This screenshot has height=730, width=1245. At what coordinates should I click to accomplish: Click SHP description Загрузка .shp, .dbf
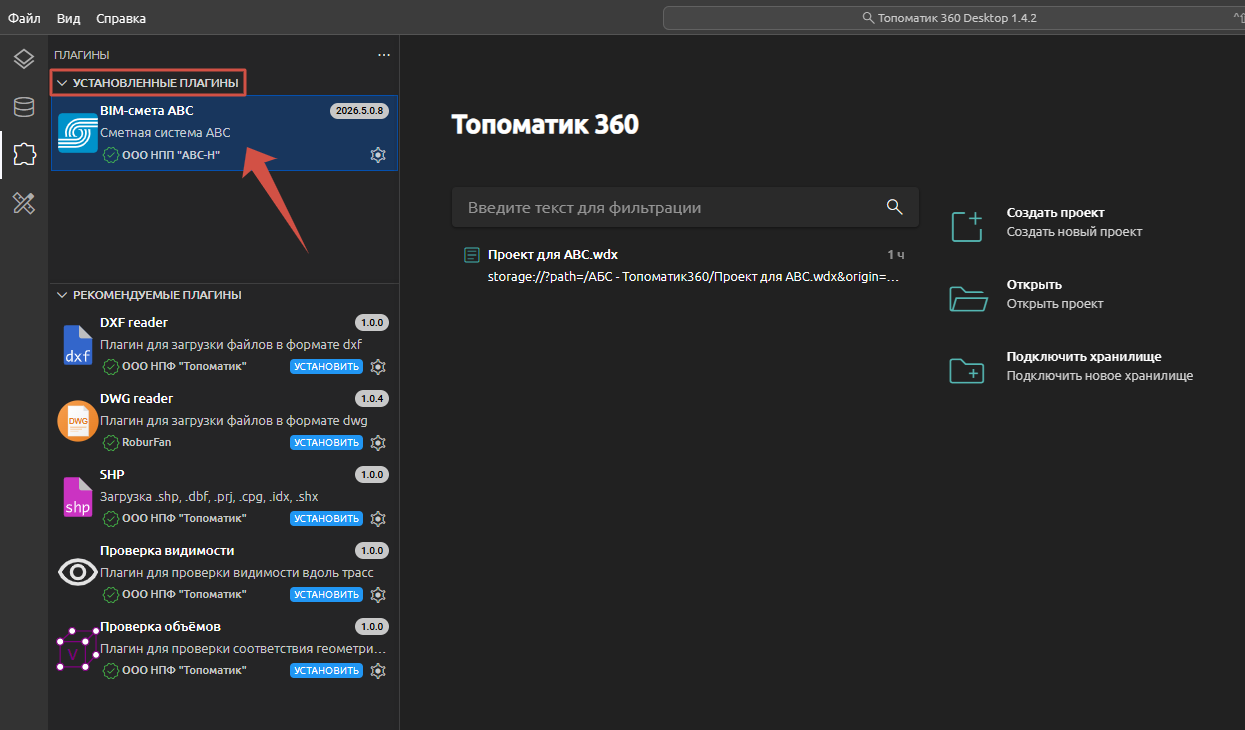click(x=209, y=497)
